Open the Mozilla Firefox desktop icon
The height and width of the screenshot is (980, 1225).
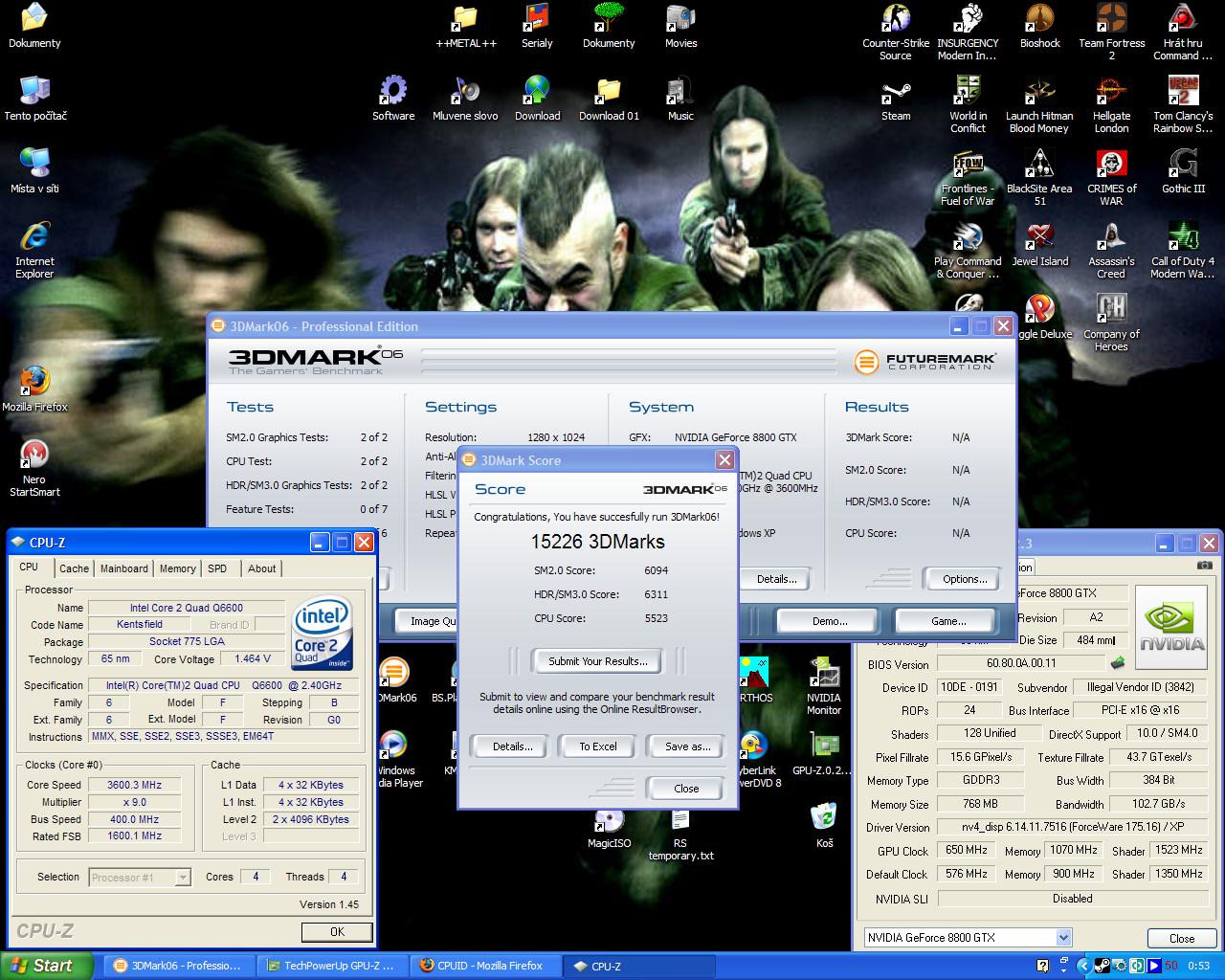click(34, 390)
